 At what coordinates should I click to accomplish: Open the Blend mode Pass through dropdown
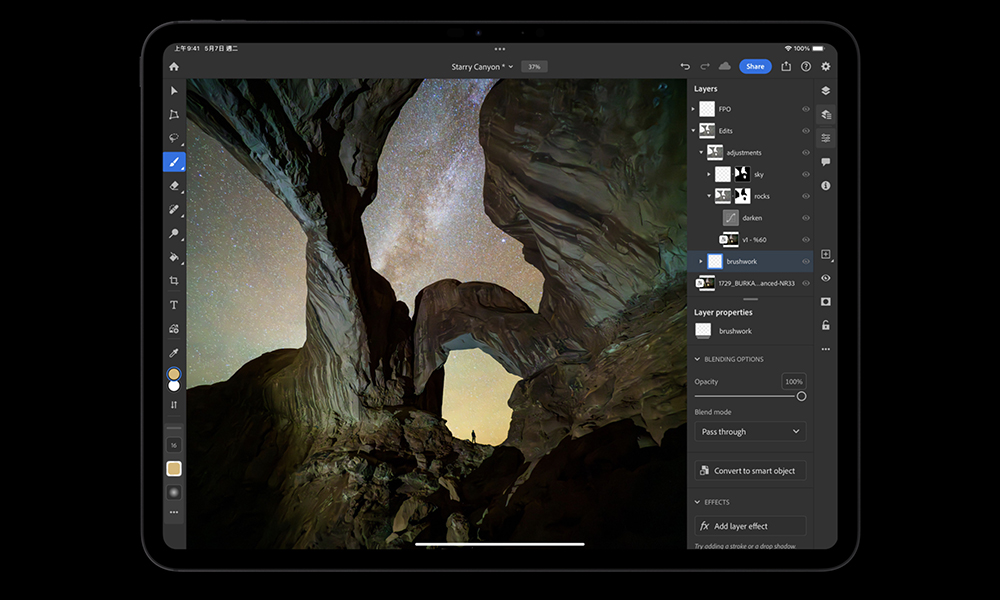pyautogui.click(x=750, y=432)
